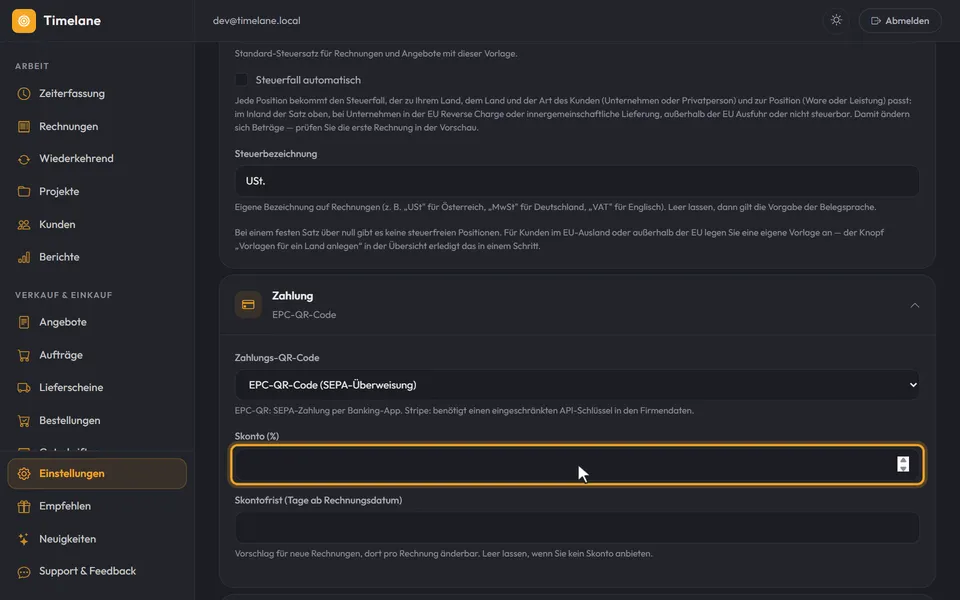Viewport: 960px width, 600px height.
Task: Click the Berichte bar chart icon
Action: click(24, 257)
